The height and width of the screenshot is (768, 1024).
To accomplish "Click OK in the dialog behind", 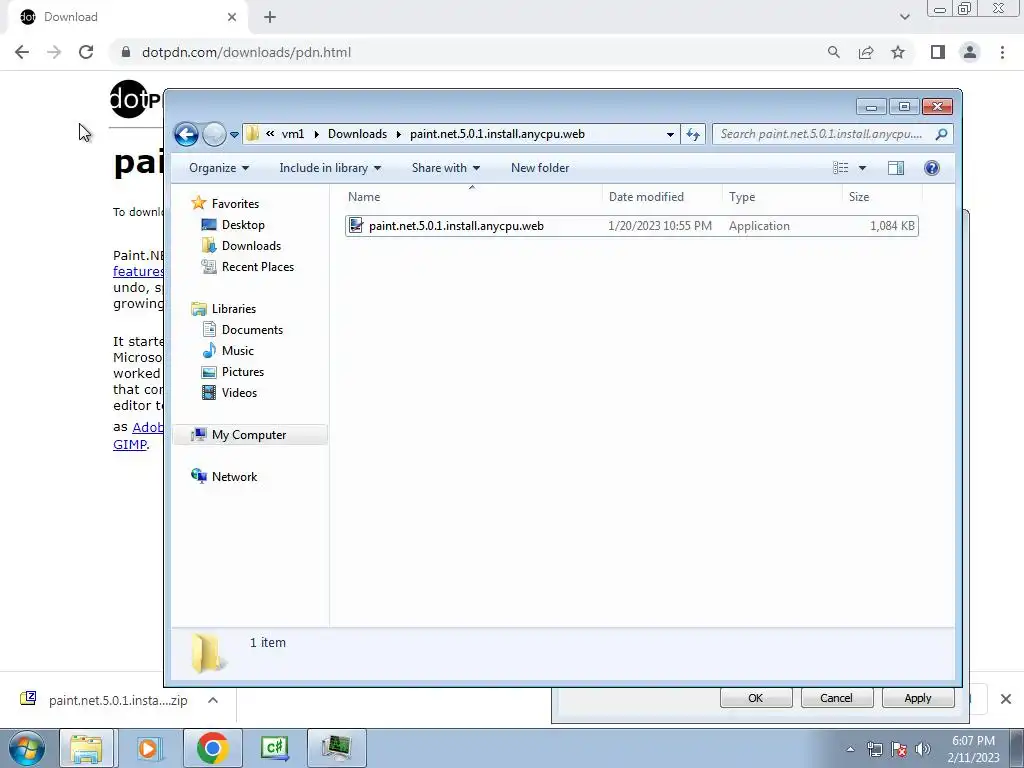I will pyautogui.click(x=756, y=697).
